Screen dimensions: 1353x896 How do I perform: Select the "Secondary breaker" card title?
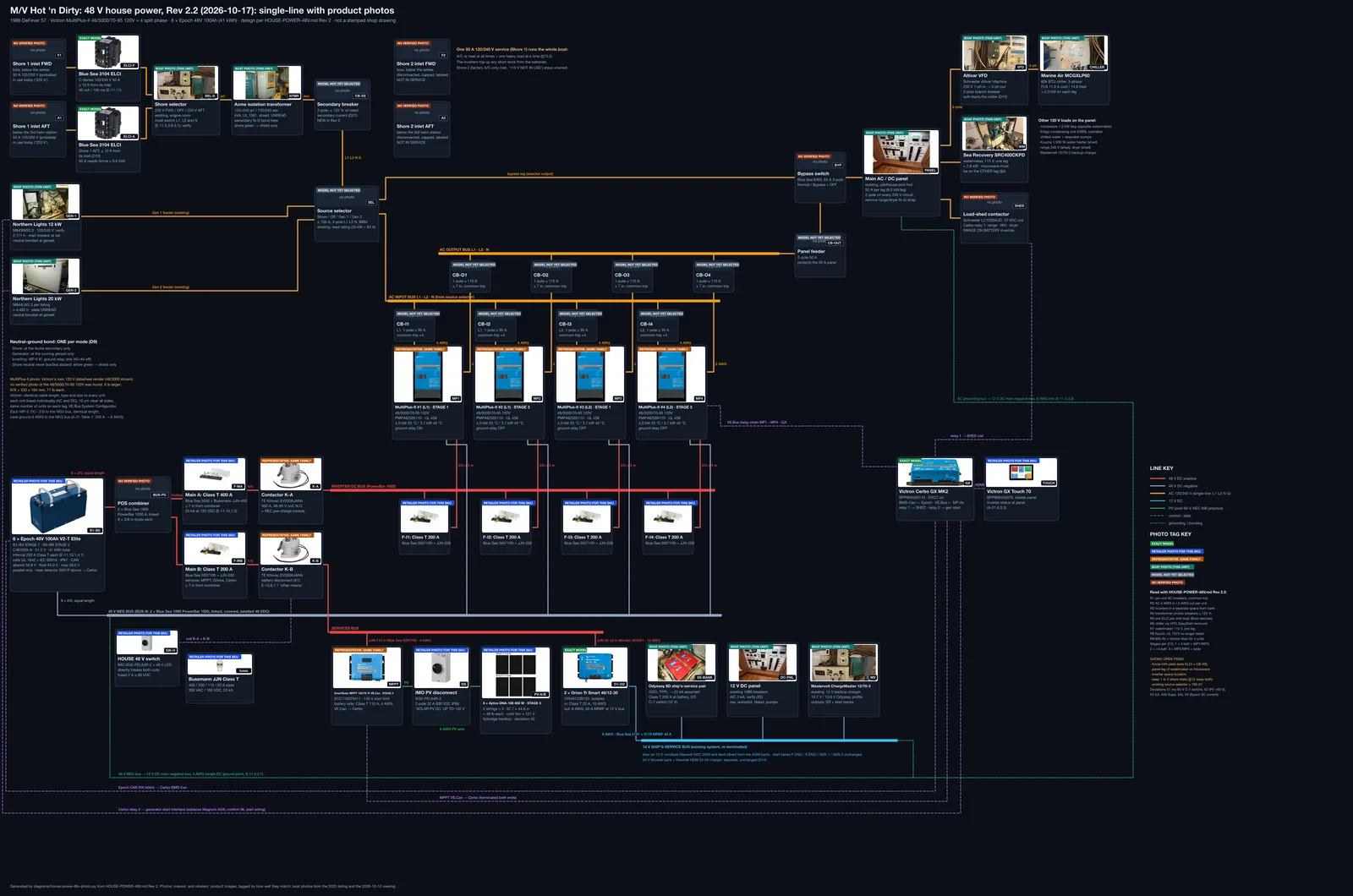(337, 104)
